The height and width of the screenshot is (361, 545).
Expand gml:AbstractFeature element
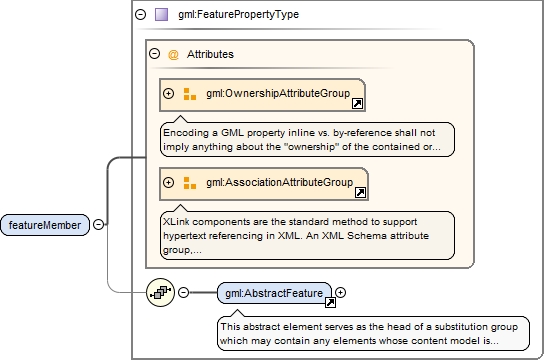click(x=341, y=293)
